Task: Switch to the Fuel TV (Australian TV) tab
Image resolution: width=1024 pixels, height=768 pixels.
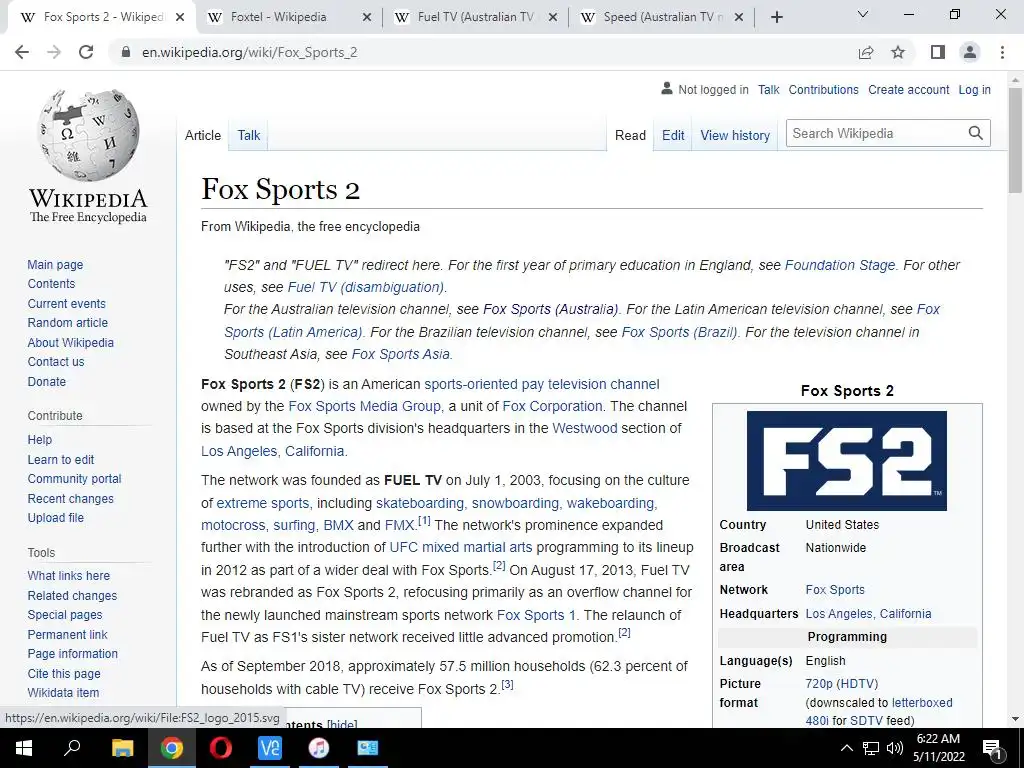Action: click(475, 18)
